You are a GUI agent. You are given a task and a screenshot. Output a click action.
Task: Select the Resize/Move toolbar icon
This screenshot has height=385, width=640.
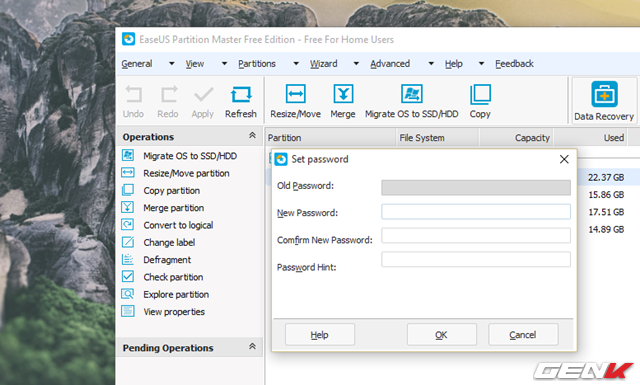296,94
